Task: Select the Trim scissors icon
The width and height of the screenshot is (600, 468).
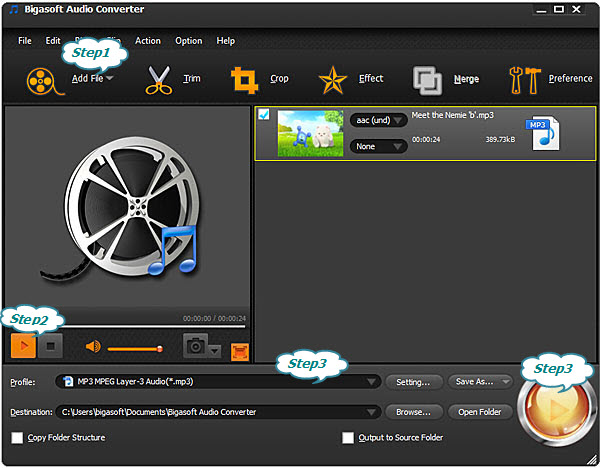Action: tap(158, 80)
